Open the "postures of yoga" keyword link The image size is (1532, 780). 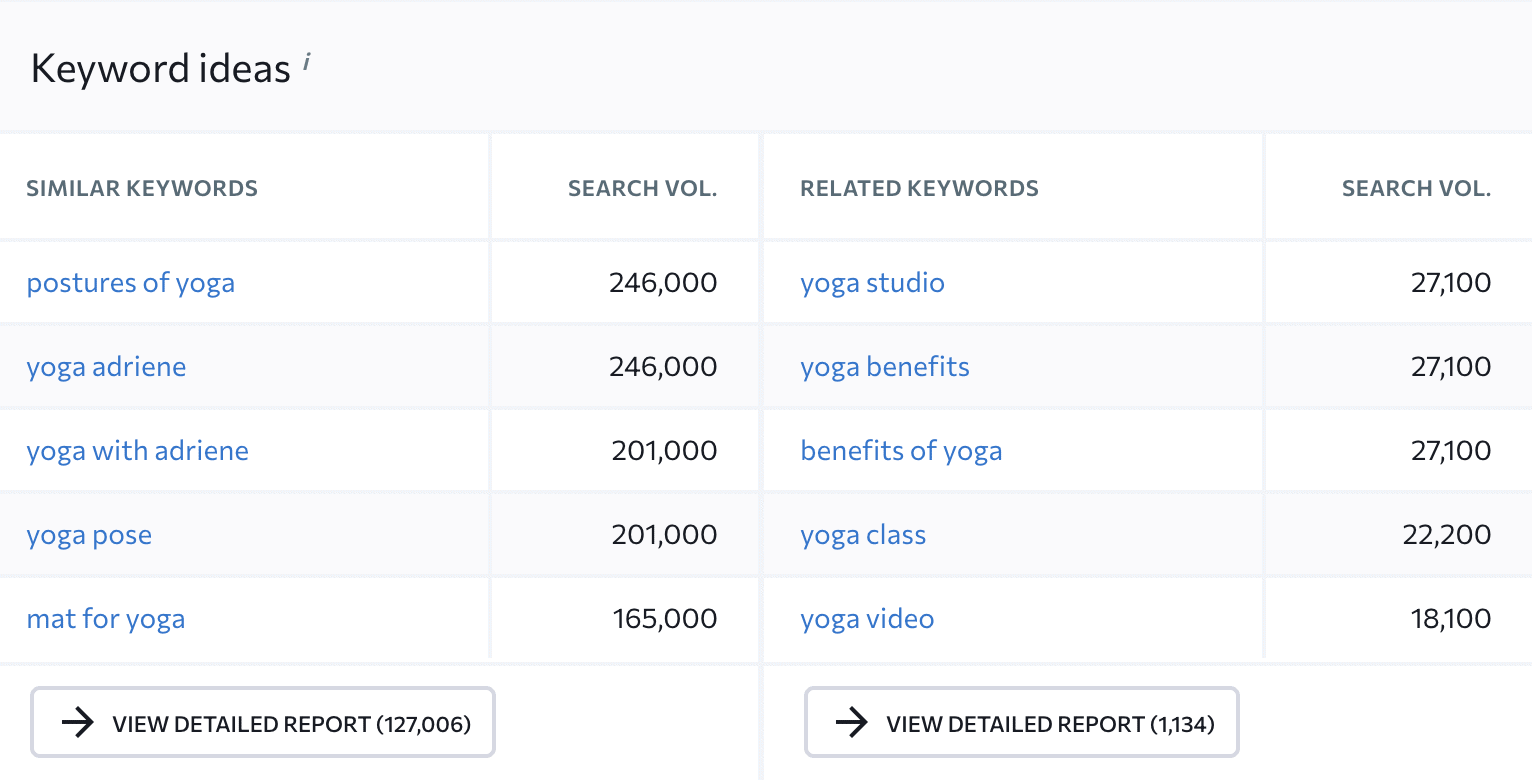pyautogui.click(x=130, y=283)
